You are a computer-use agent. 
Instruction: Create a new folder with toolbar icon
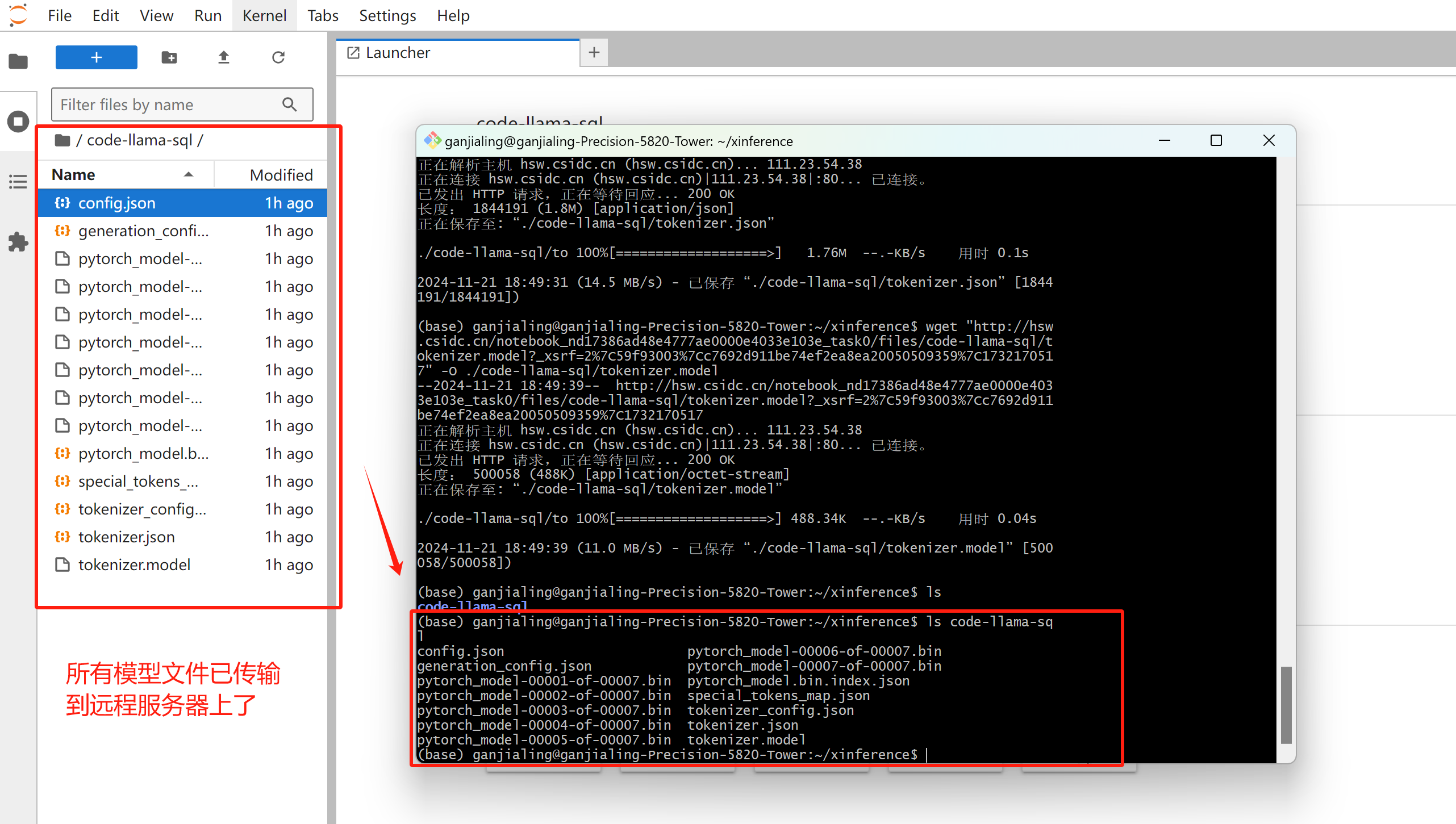click(169, 57)
